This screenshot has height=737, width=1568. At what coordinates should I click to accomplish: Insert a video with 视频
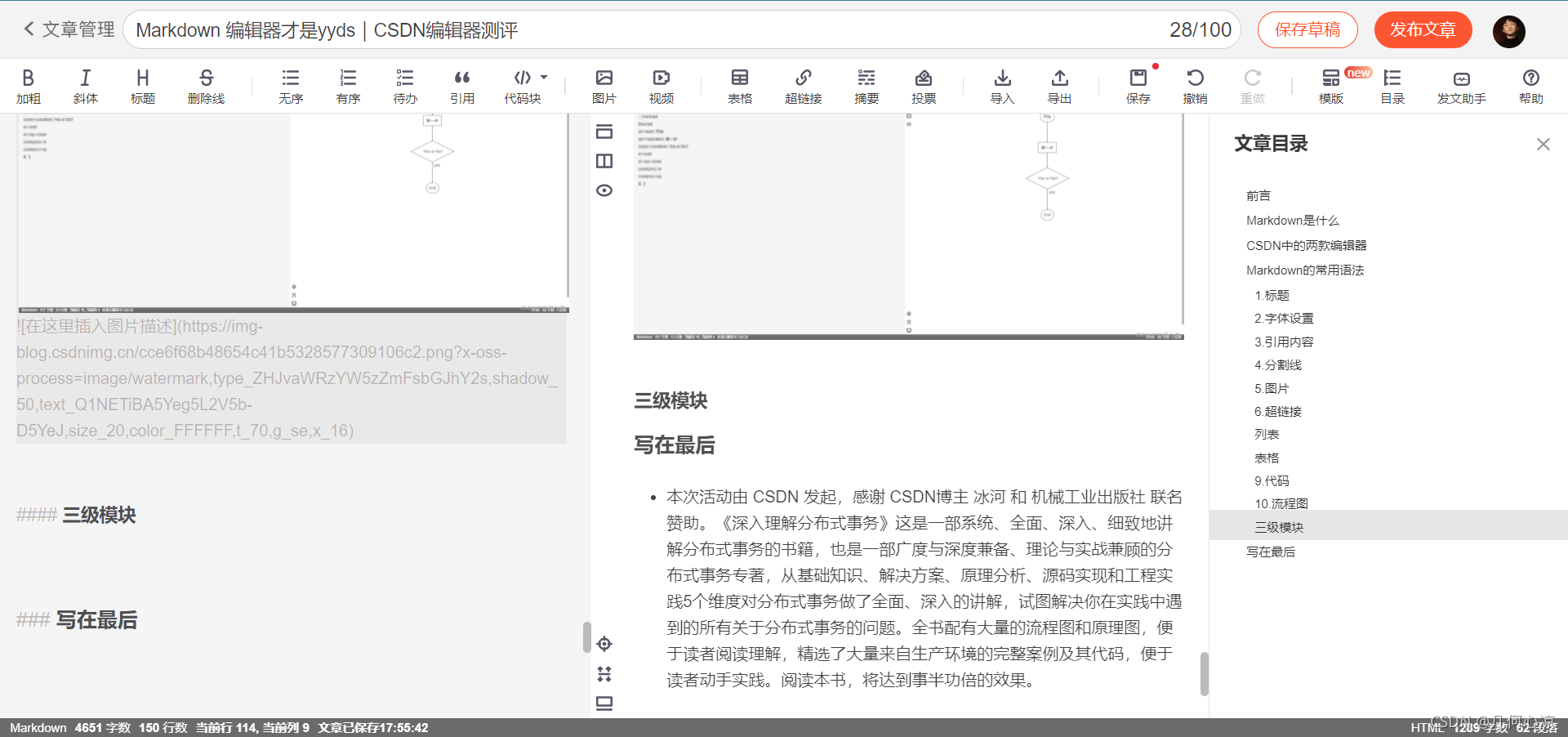click(661, 86)
